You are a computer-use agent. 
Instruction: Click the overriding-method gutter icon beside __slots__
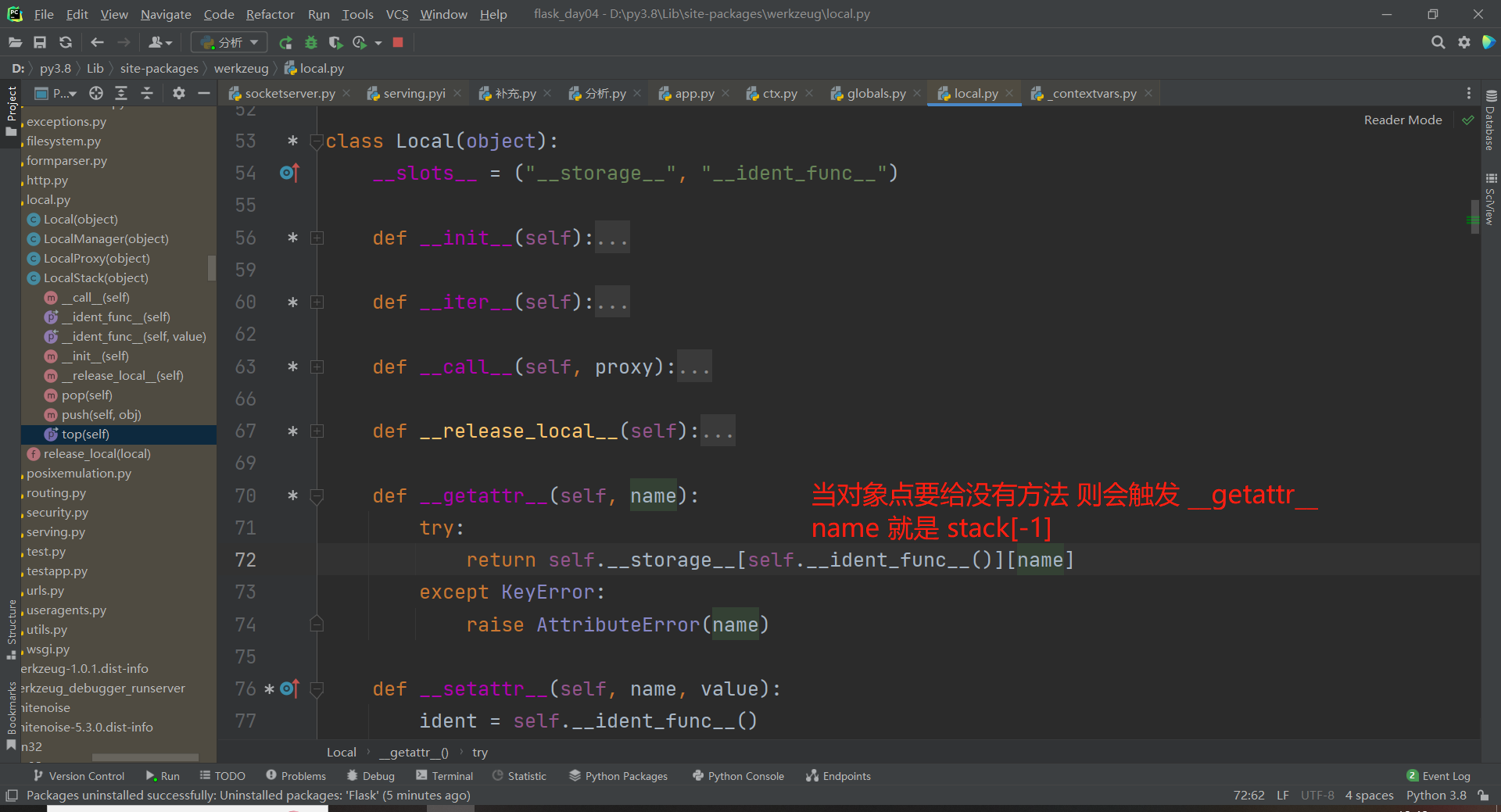click(289, 173)
